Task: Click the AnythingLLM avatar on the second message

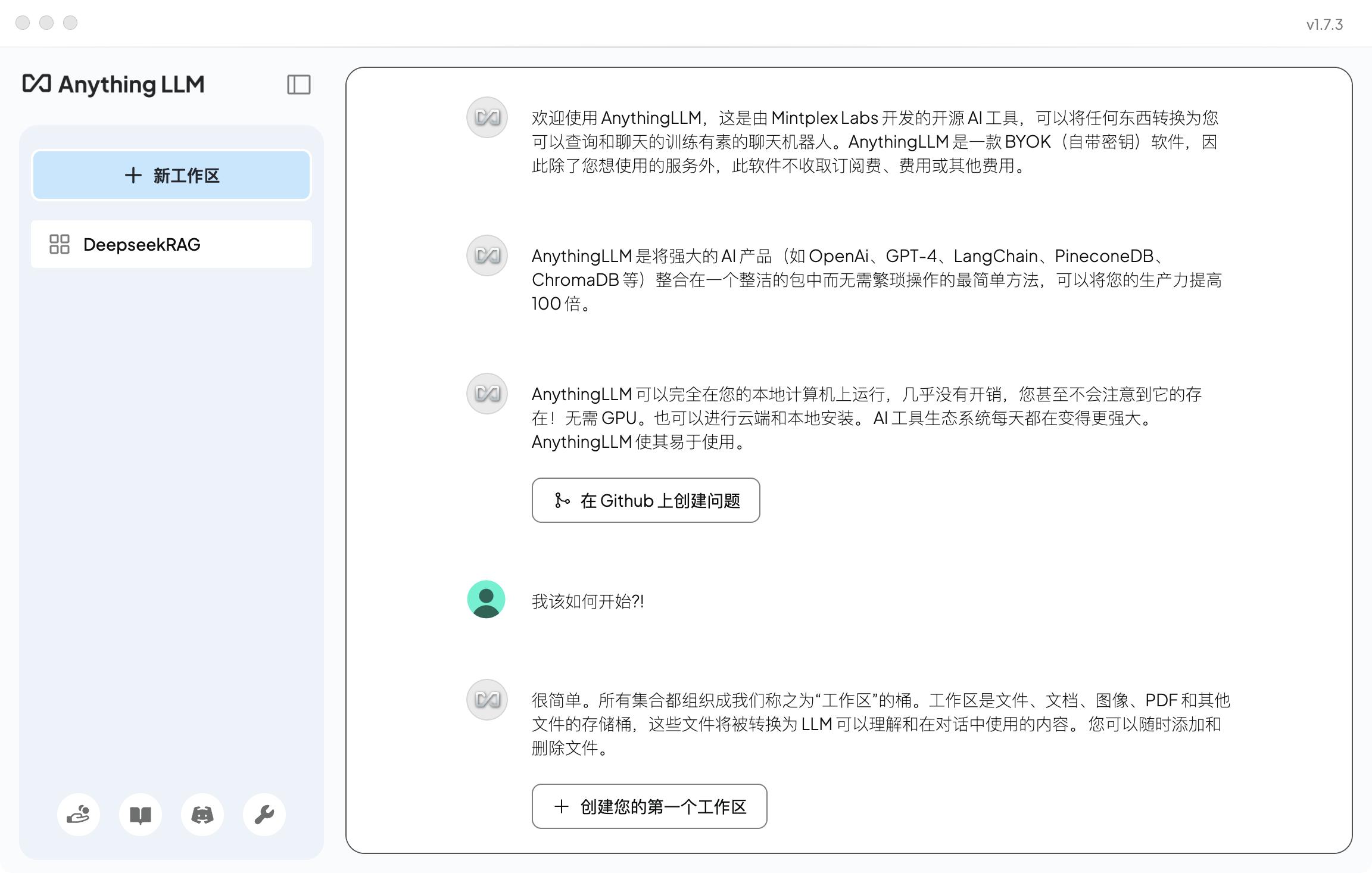Action: point(487,256)
